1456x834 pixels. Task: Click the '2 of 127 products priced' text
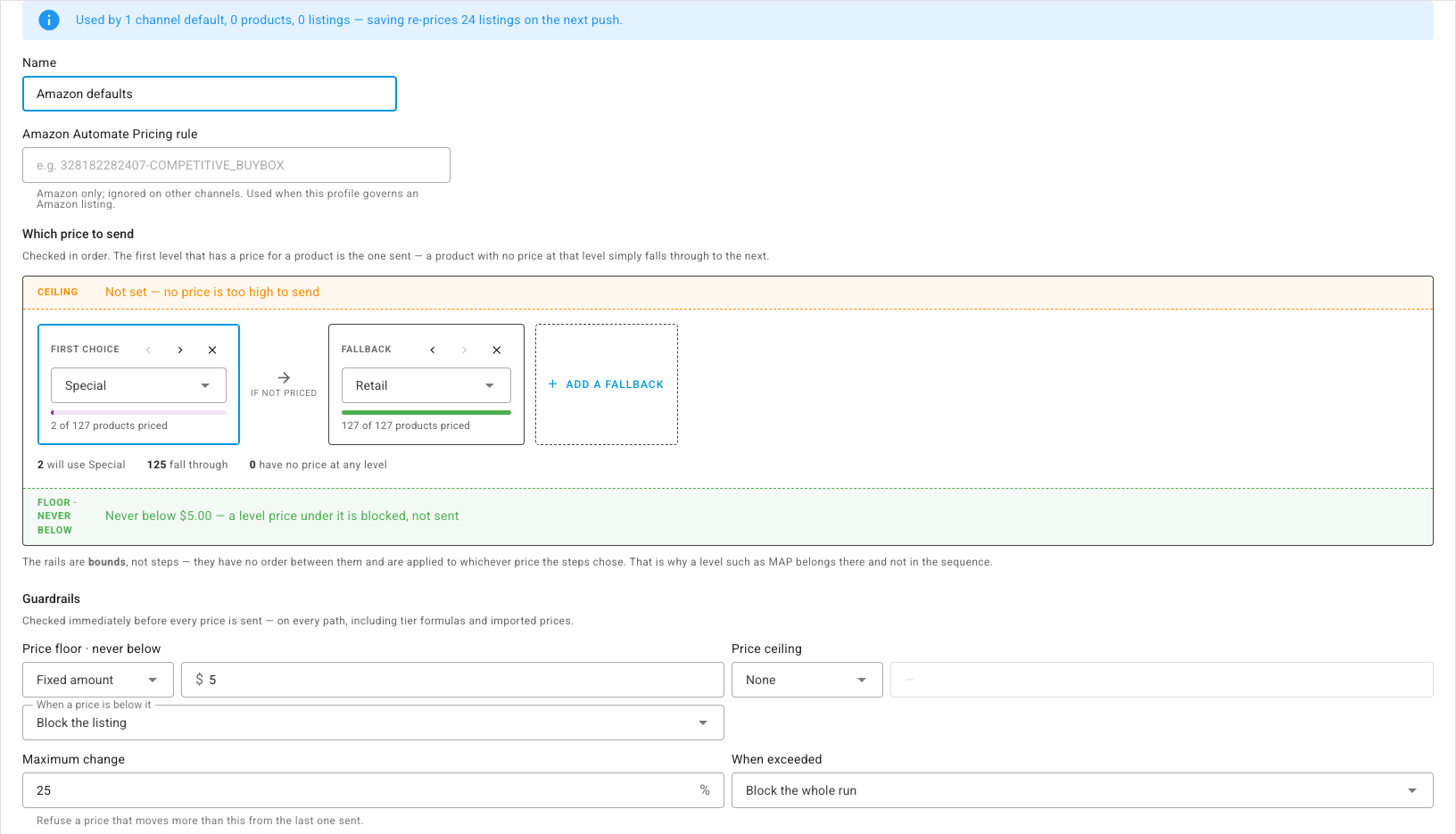tap(109, 425)
